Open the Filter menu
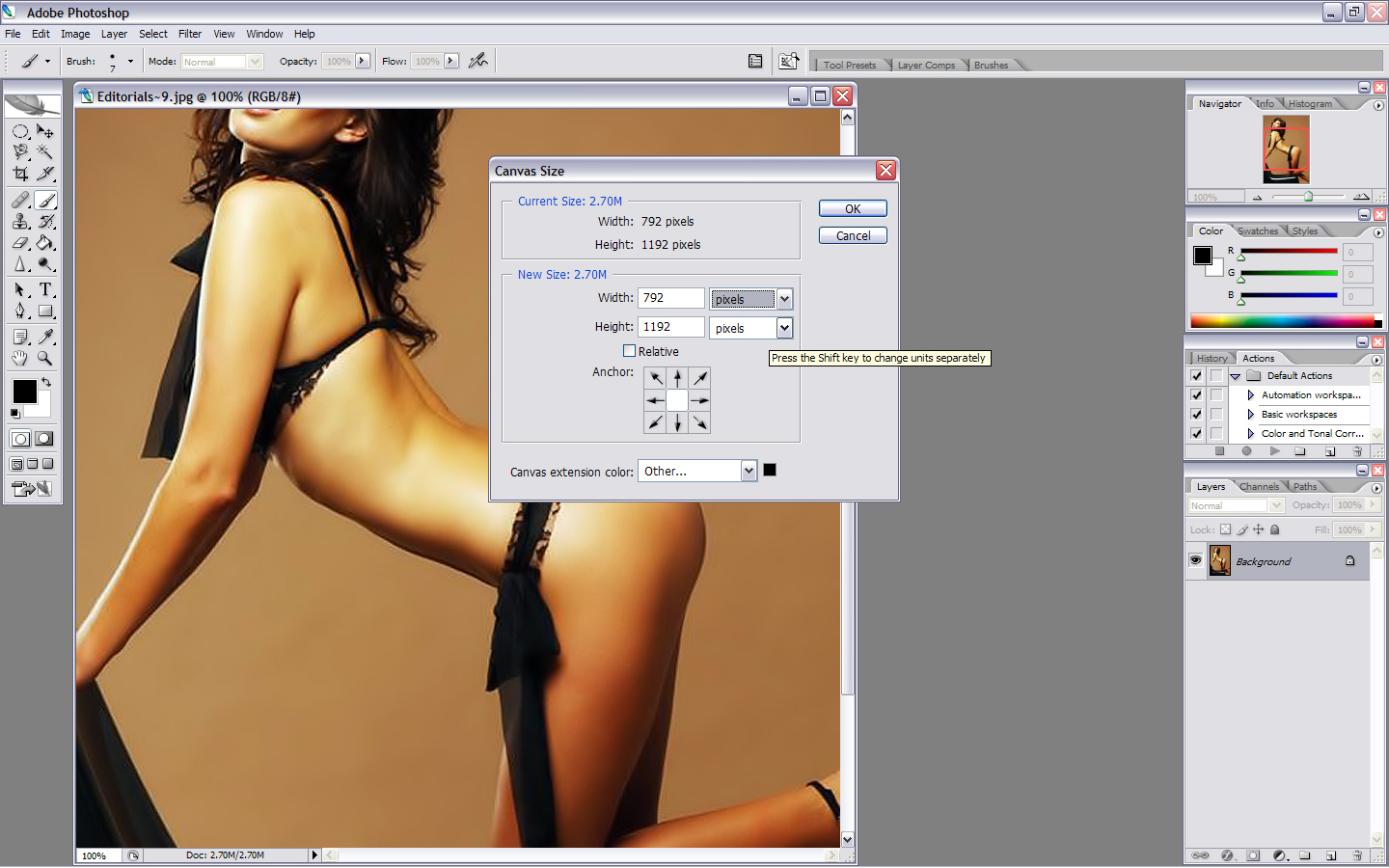Image resolution: width=1389 pixels, height=868 pixels. pos(189,34)
